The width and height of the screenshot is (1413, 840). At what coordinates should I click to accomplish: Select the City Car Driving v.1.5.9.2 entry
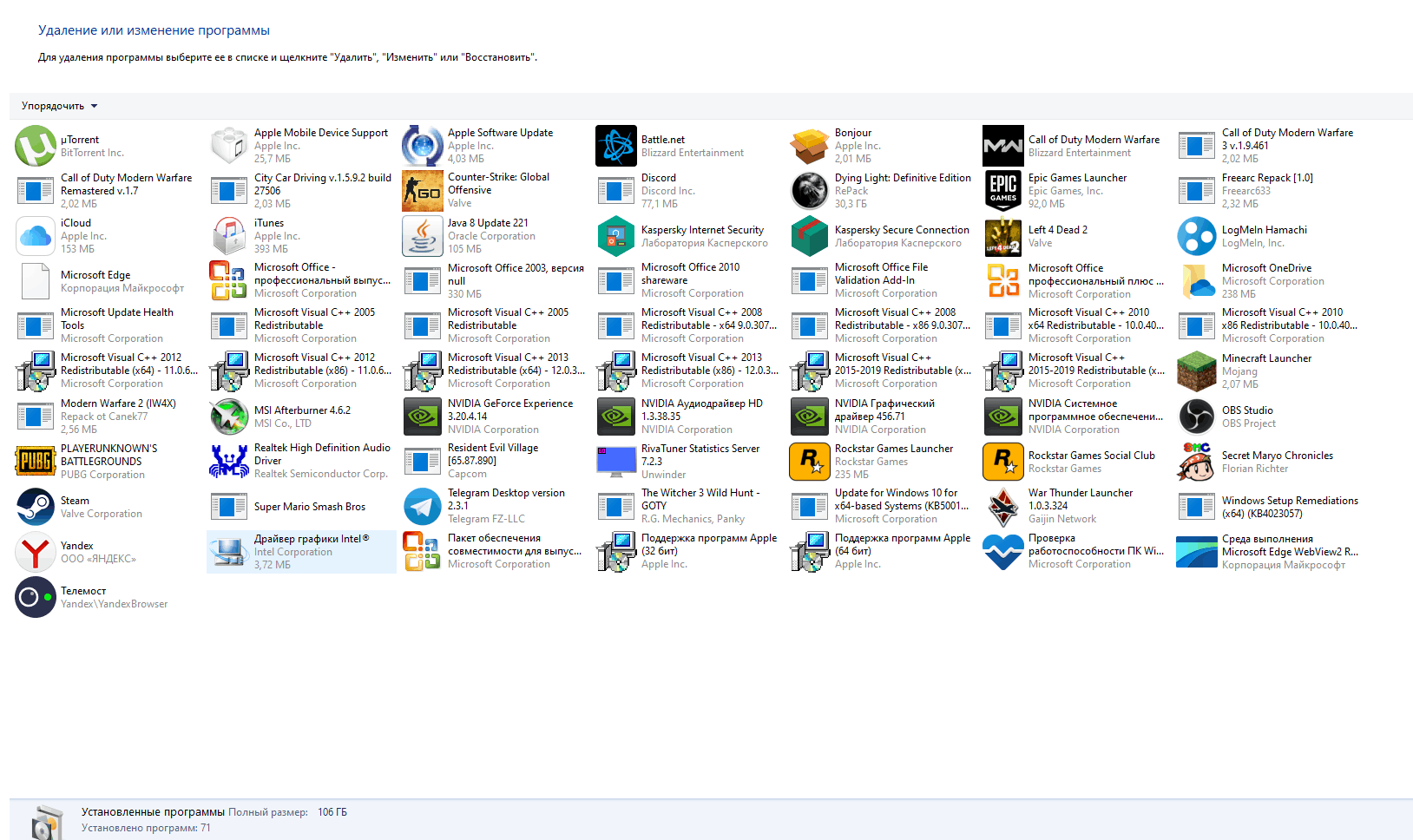302,191
